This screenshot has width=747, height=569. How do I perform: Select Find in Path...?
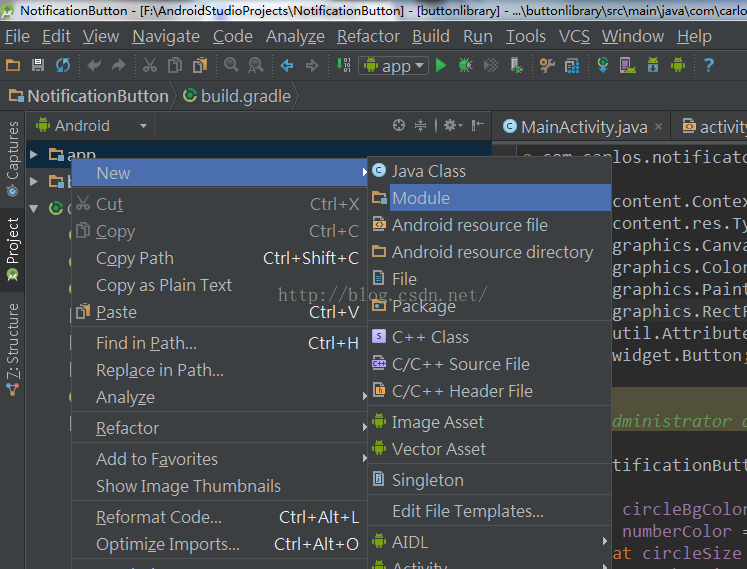tap(219, 343)
